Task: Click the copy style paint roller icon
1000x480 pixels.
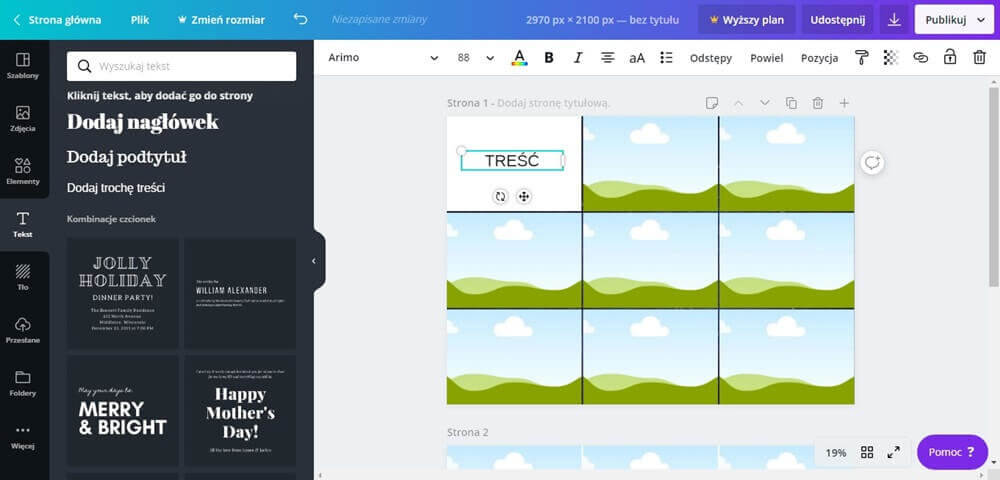Action: [x=861, y=58]
